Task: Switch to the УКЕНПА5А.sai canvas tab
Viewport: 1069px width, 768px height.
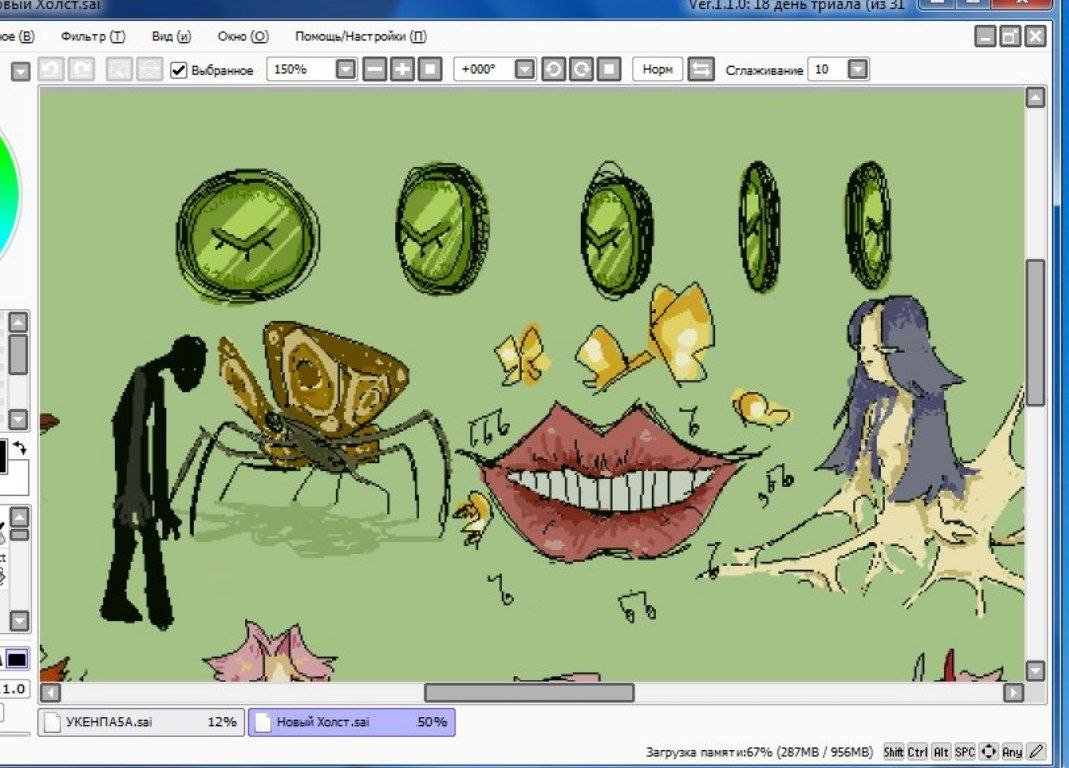Action: pos(141,722)
